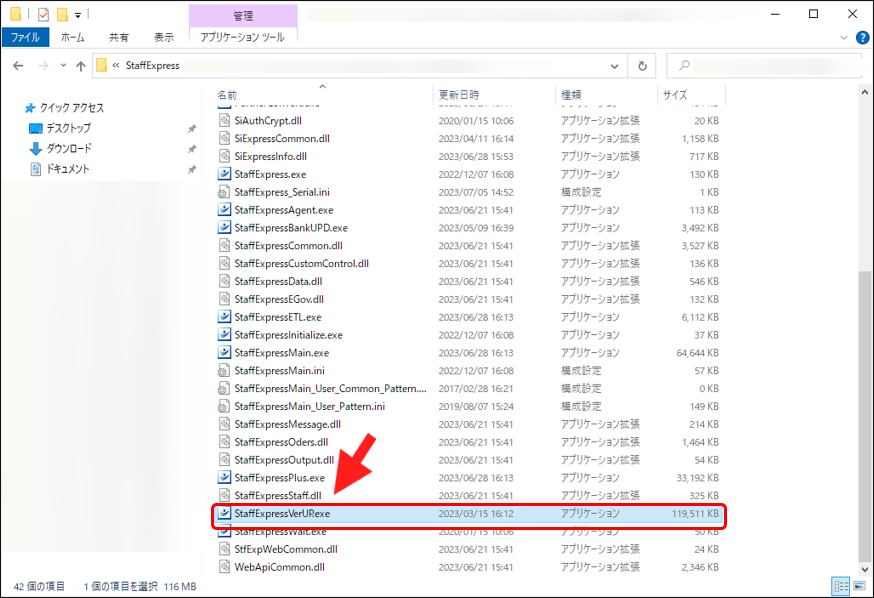Screen dimensions: 874x598
Task: Select StaffExpressEGov.dll file name
Action: pyautogui.click(x=279, y=299)
